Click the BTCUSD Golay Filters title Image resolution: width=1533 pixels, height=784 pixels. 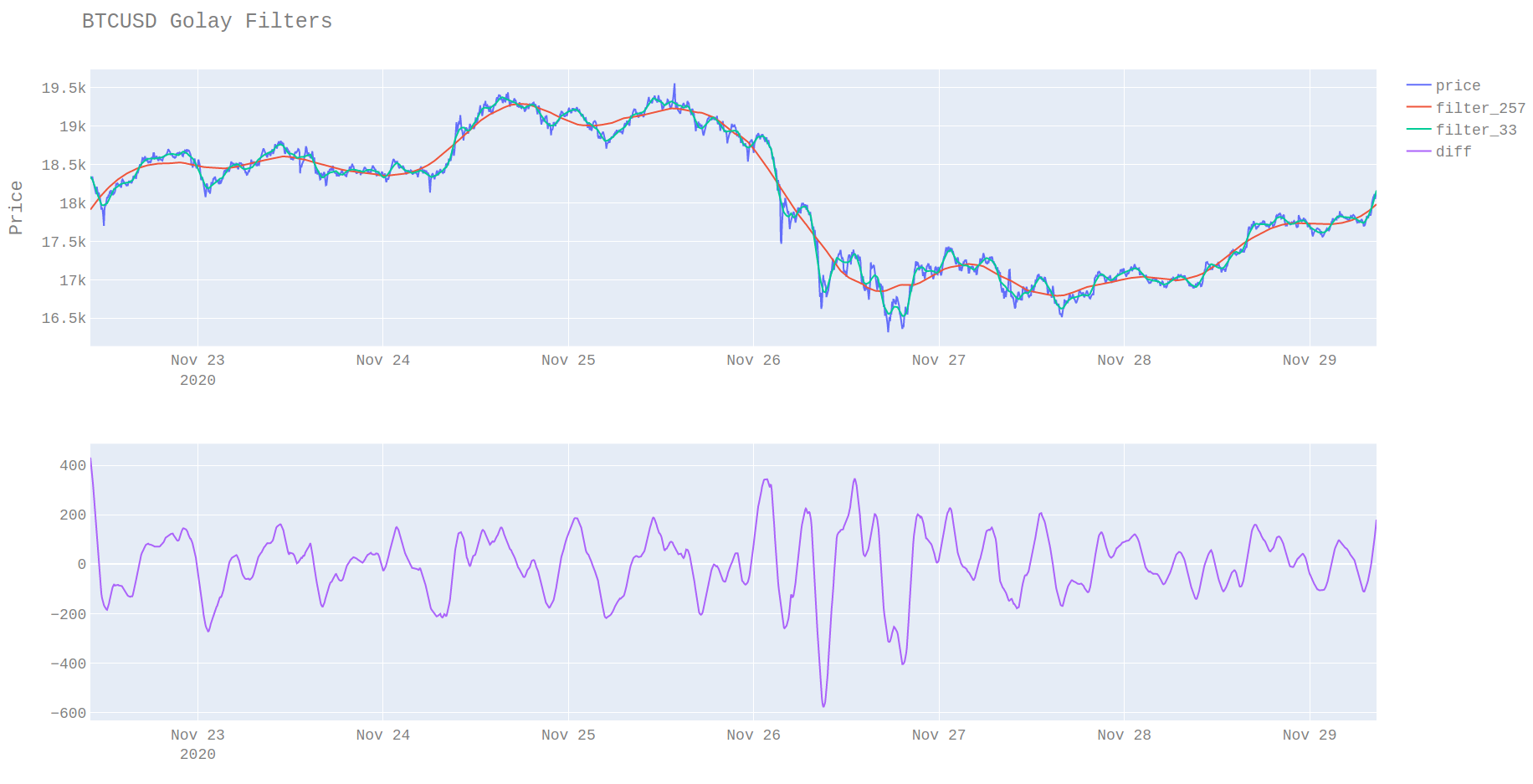click(x=207, y=21)
